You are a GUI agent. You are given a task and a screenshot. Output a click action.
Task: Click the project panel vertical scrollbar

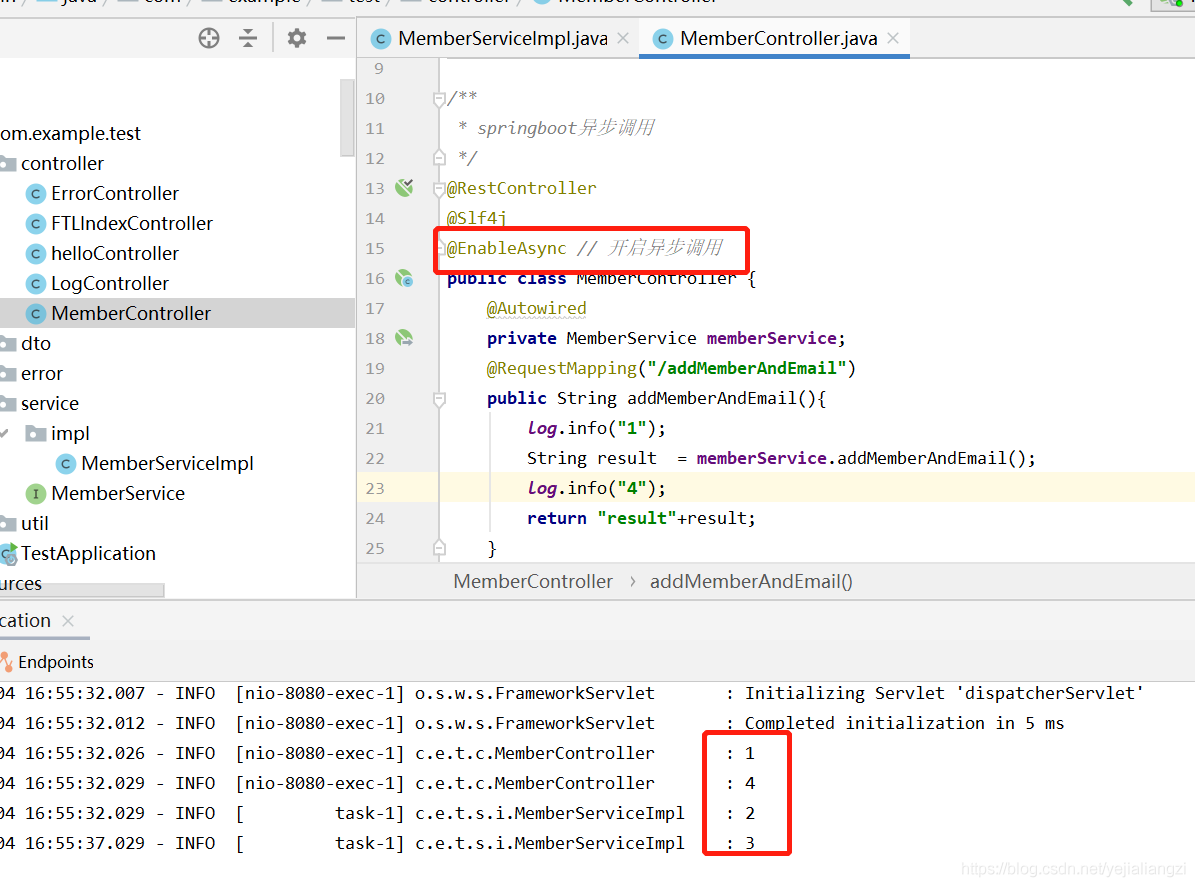coord(347,118)
